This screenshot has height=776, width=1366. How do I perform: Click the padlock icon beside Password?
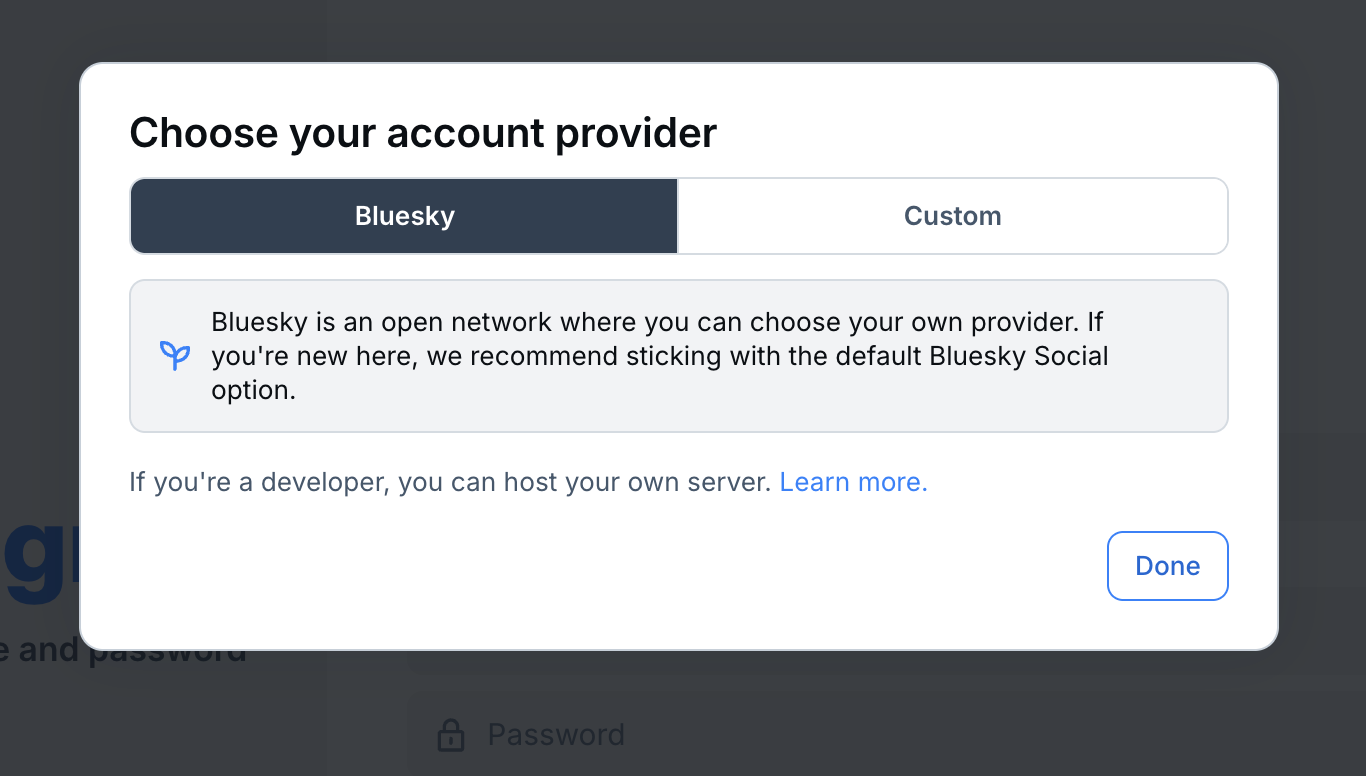(x=451, y=736)
